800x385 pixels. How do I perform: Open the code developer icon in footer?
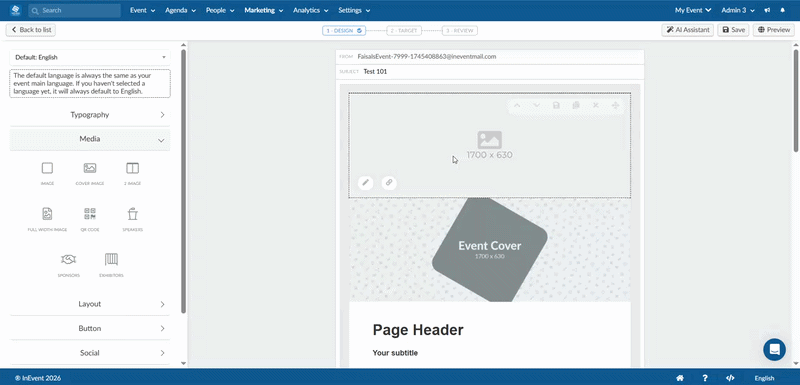point(730,378)
